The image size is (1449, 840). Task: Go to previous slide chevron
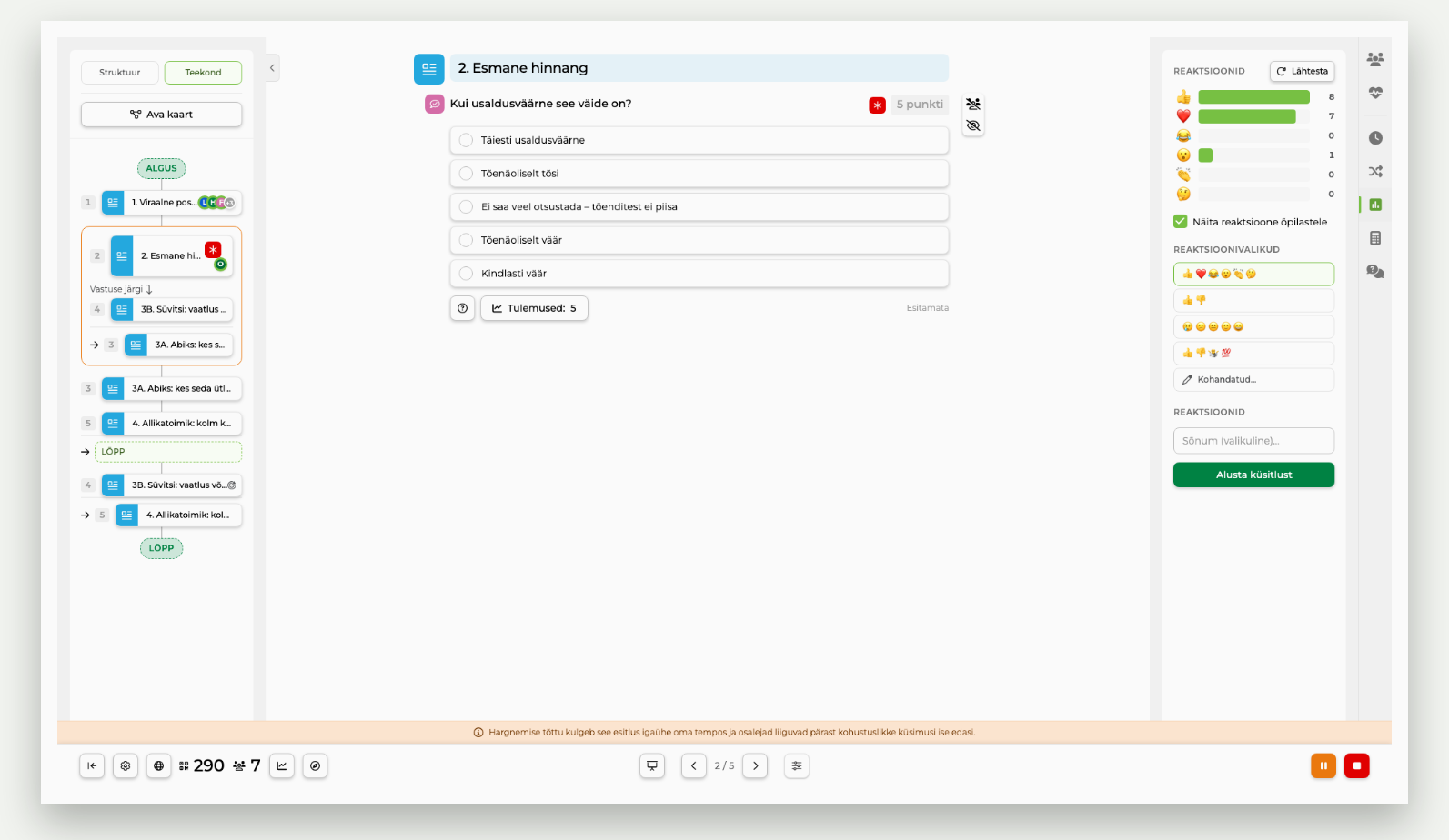point(694,765)
